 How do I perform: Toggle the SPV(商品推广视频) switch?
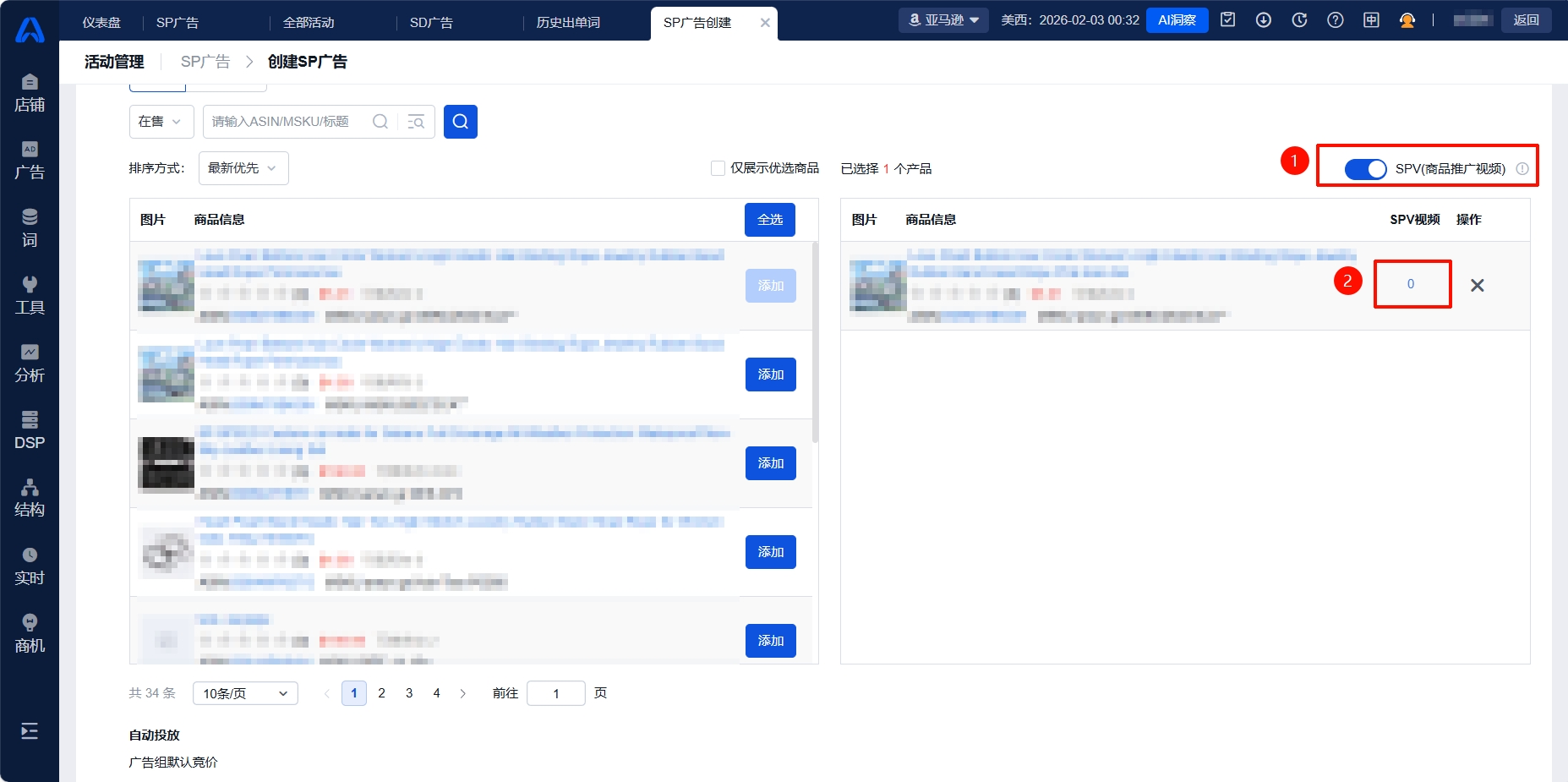coord(1365,169)
